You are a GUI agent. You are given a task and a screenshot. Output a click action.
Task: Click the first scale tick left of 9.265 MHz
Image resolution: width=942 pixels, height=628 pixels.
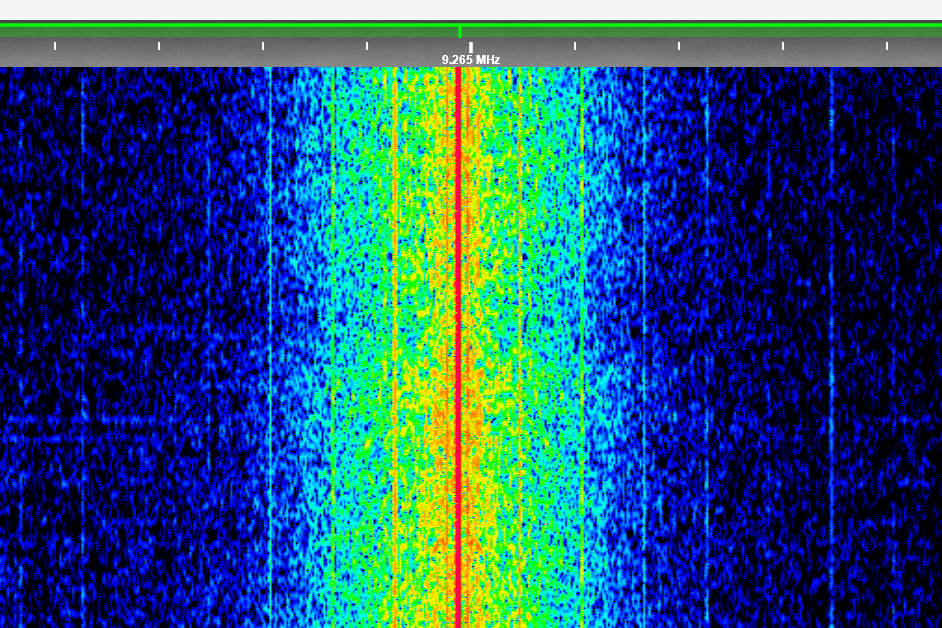tap(367, 45)
